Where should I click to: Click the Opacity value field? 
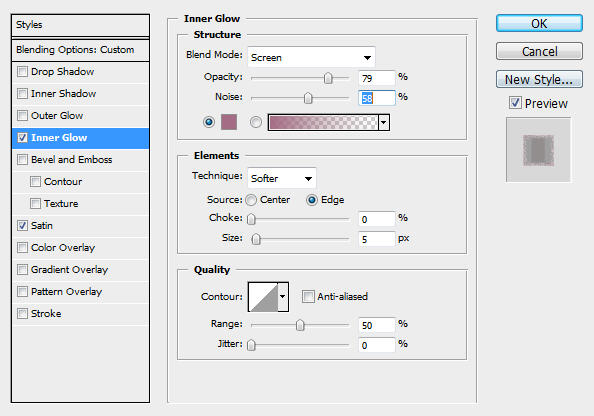coord(377,78)
